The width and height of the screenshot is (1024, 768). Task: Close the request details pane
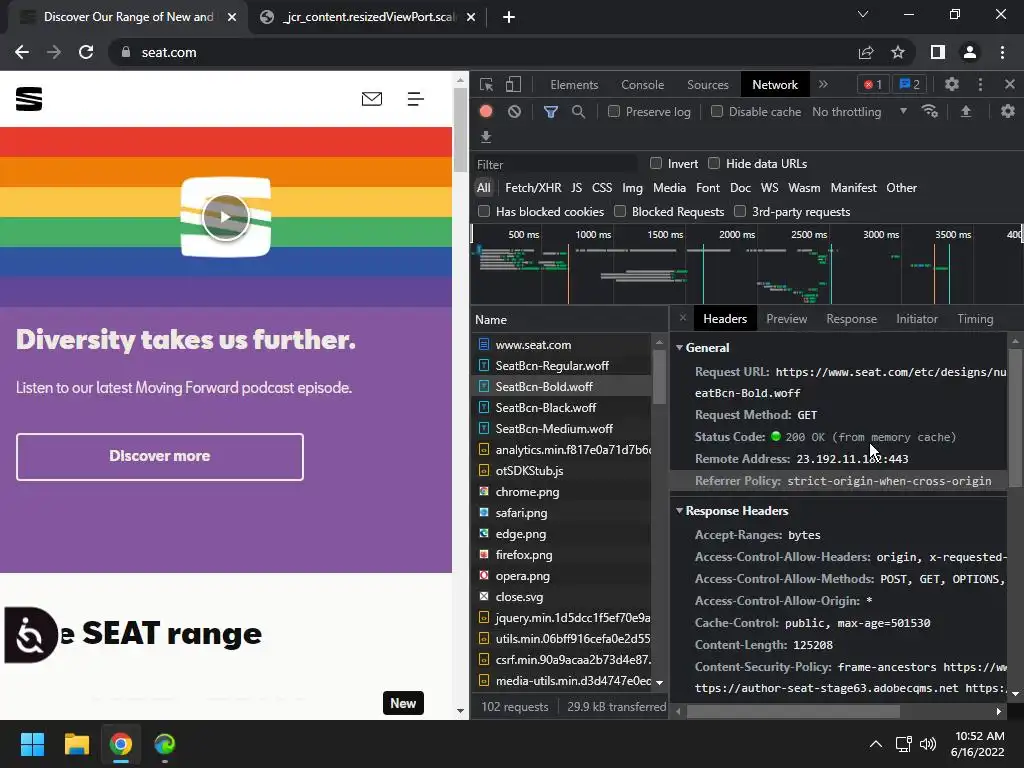pyautogui.click(x=682, y=318)
